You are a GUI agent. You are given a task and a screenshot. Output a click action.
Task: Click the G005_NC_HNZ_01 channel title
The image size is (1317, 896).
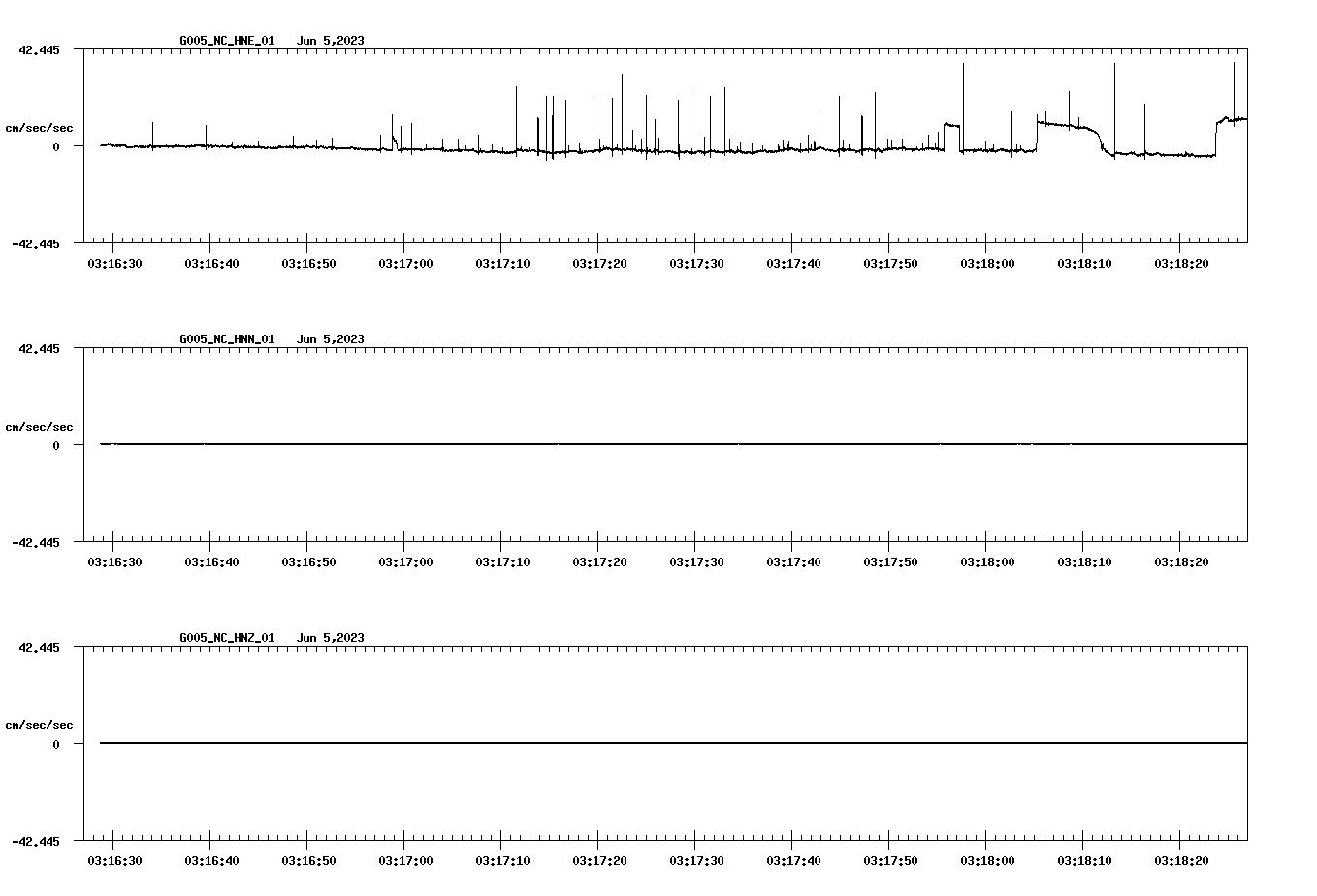coord(227,638)
